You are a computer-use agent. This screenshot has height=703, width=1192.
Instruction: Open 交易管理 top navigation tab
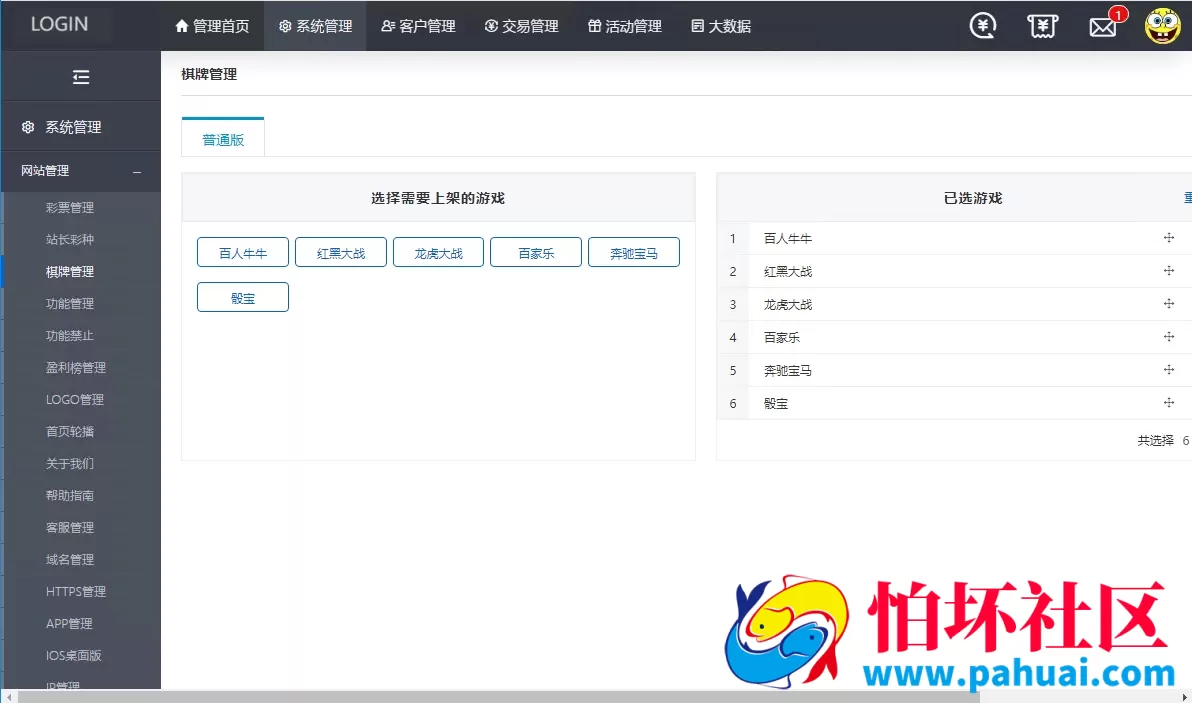522,26
